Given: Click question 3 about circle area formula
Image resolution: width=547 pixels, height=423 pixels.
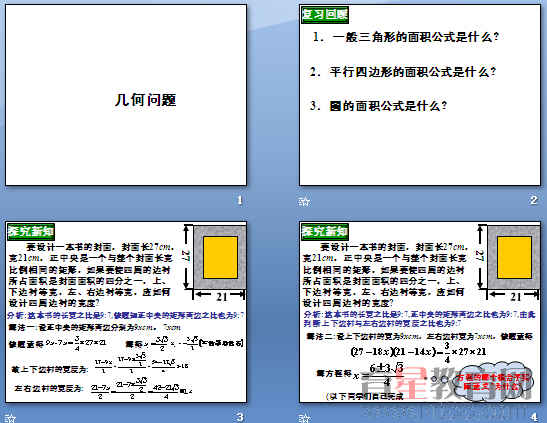Looking at the screenshot, I should pos(379,106).
